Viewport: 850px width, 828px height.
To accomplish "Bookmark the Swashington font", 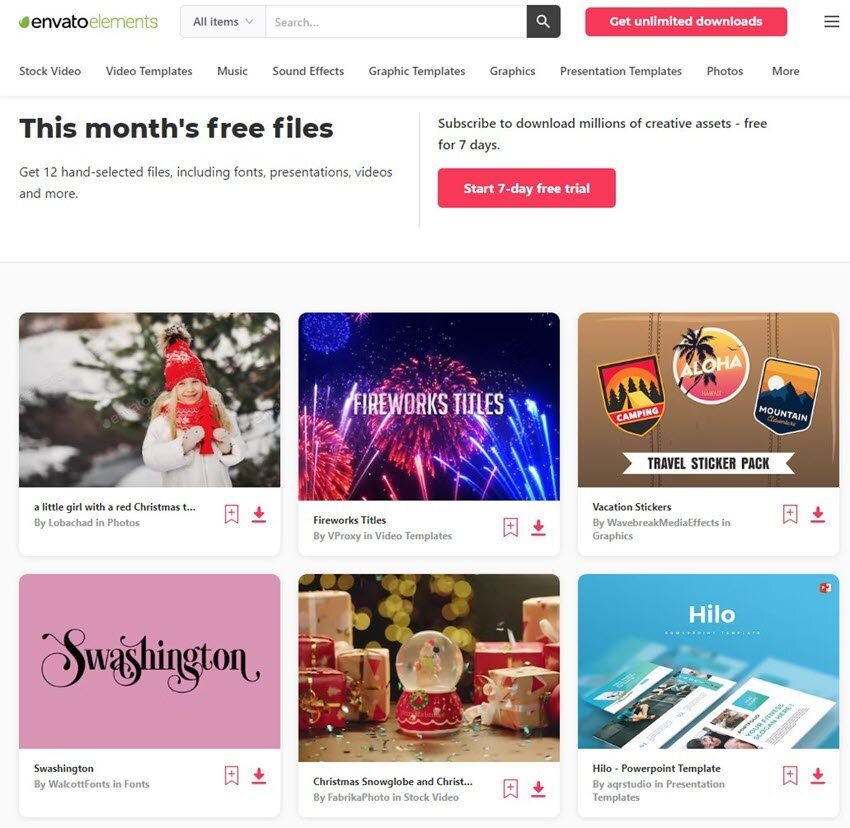I will pos(231,775).
